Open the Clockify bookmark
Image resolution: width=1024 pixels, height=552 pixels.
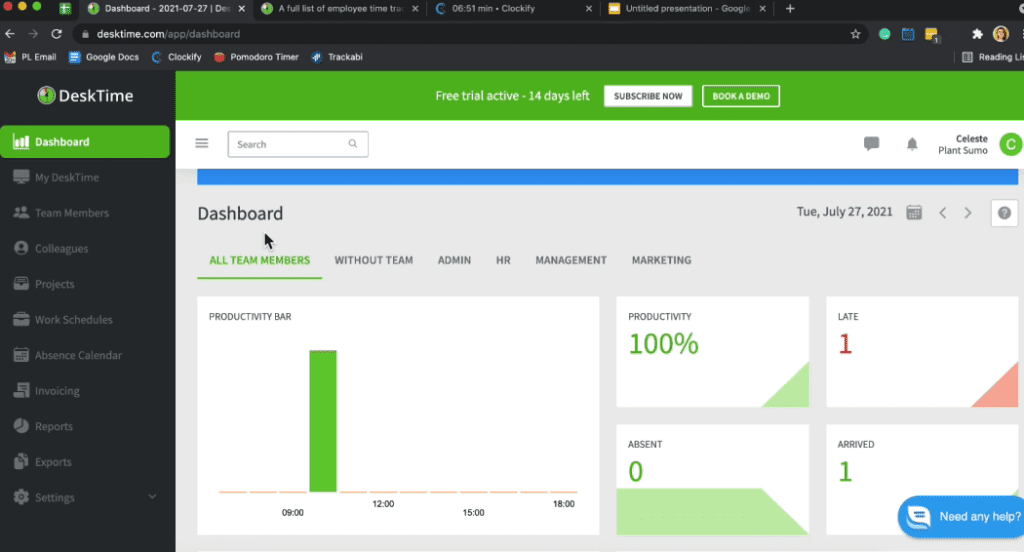coord(176,57)
